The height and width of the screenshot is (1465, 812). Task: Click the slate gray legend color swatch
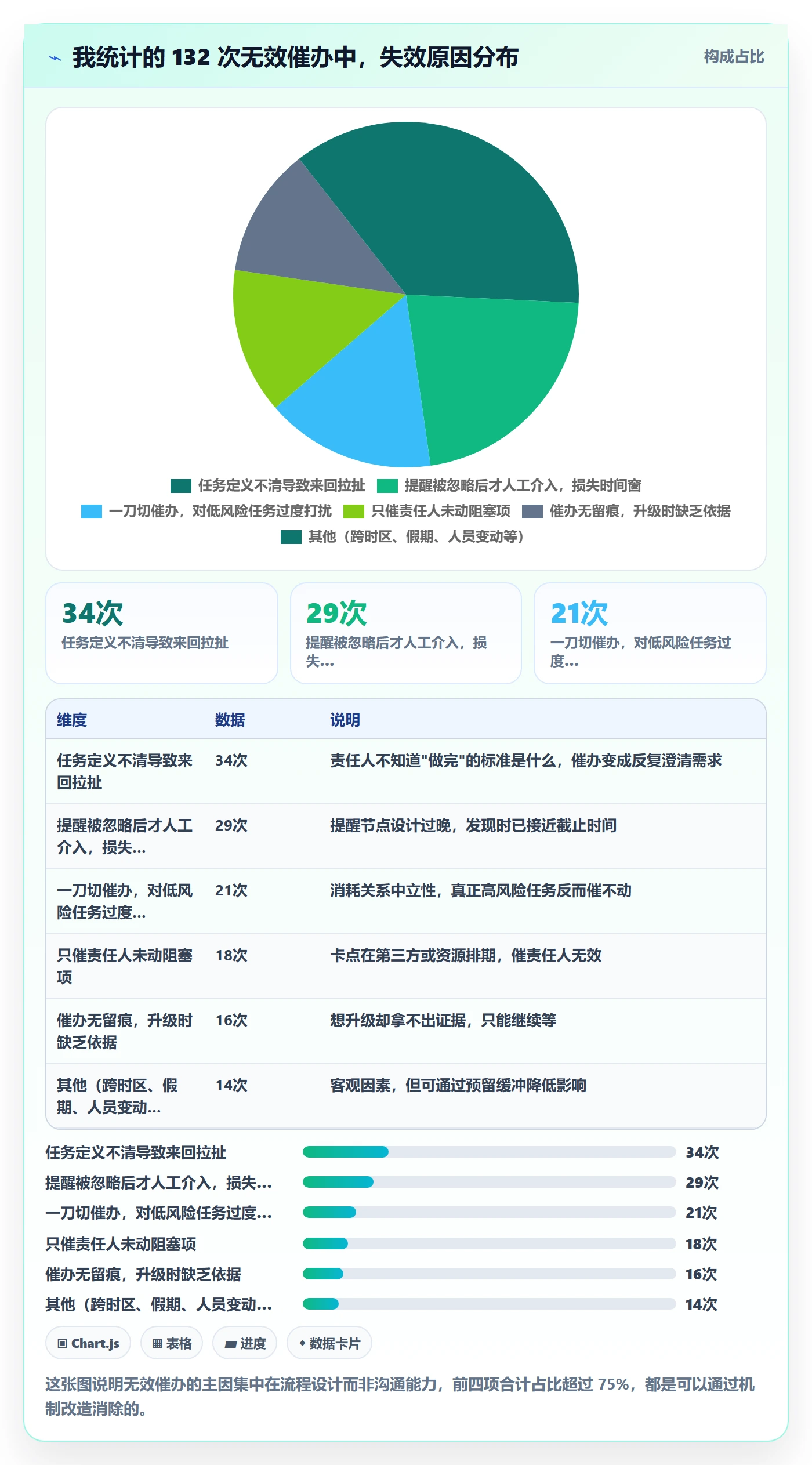pyautogui.click(x=532, y=512)
